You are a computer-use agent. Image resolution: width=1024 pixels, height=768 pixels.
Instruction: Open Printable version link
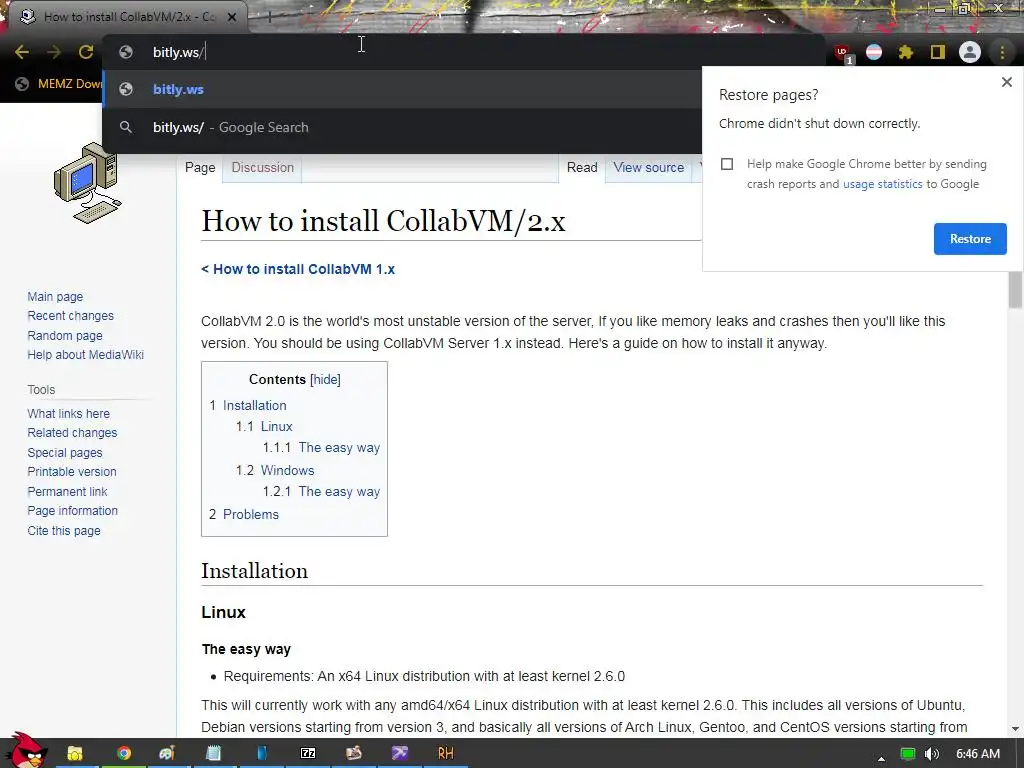72,472
